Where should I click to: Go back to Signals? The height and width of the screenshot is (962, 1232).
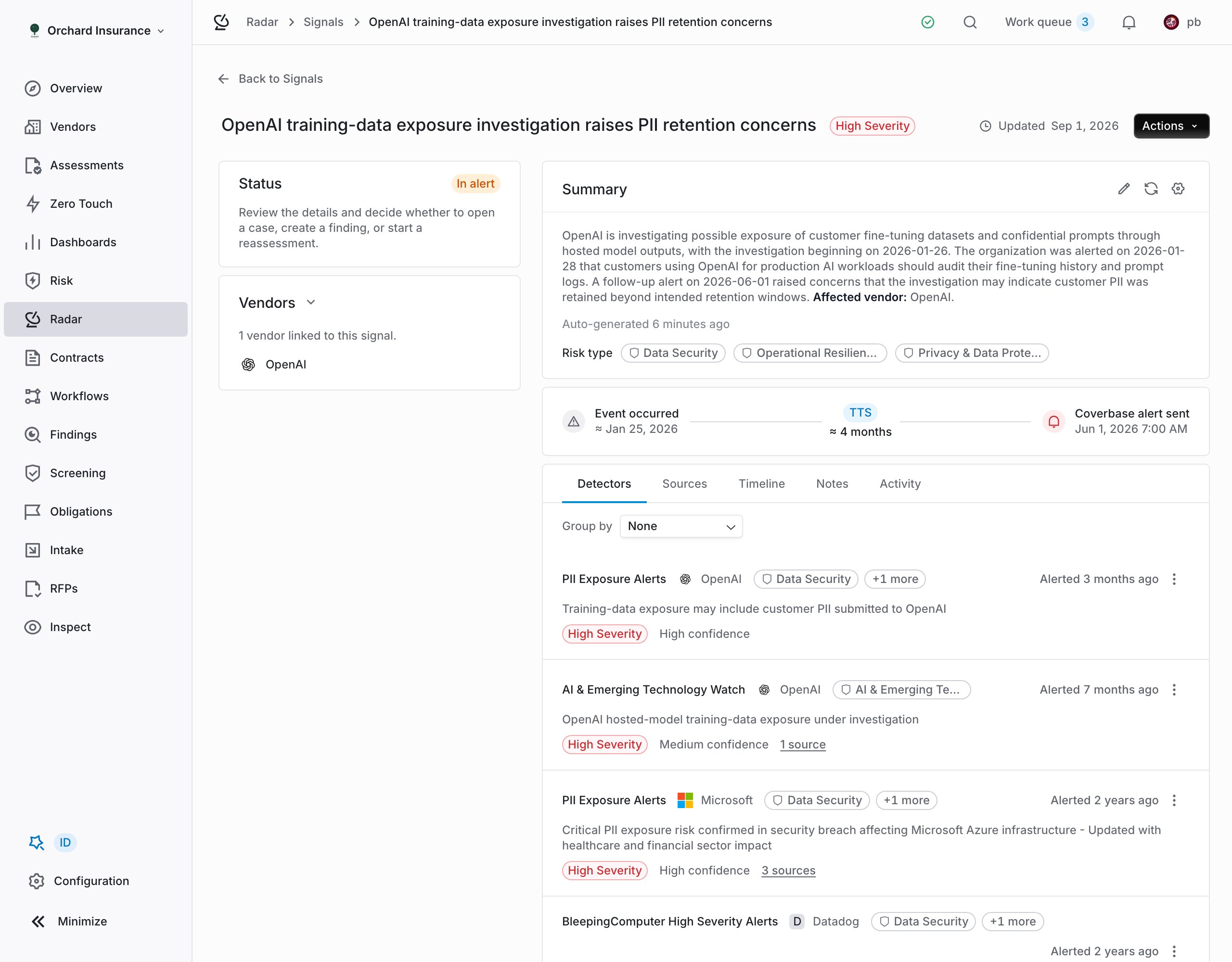[x=270, y=79]
